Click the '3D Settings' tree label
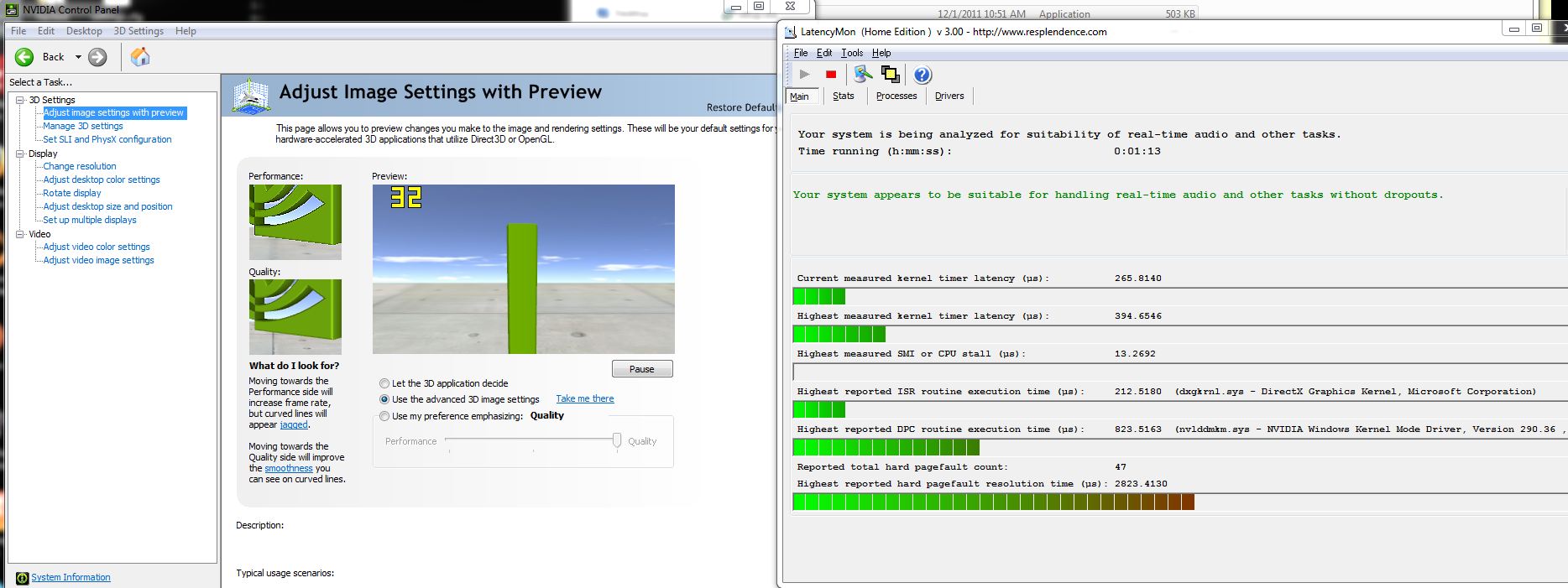Screen dimensions: 1568x588 (52, 100)
